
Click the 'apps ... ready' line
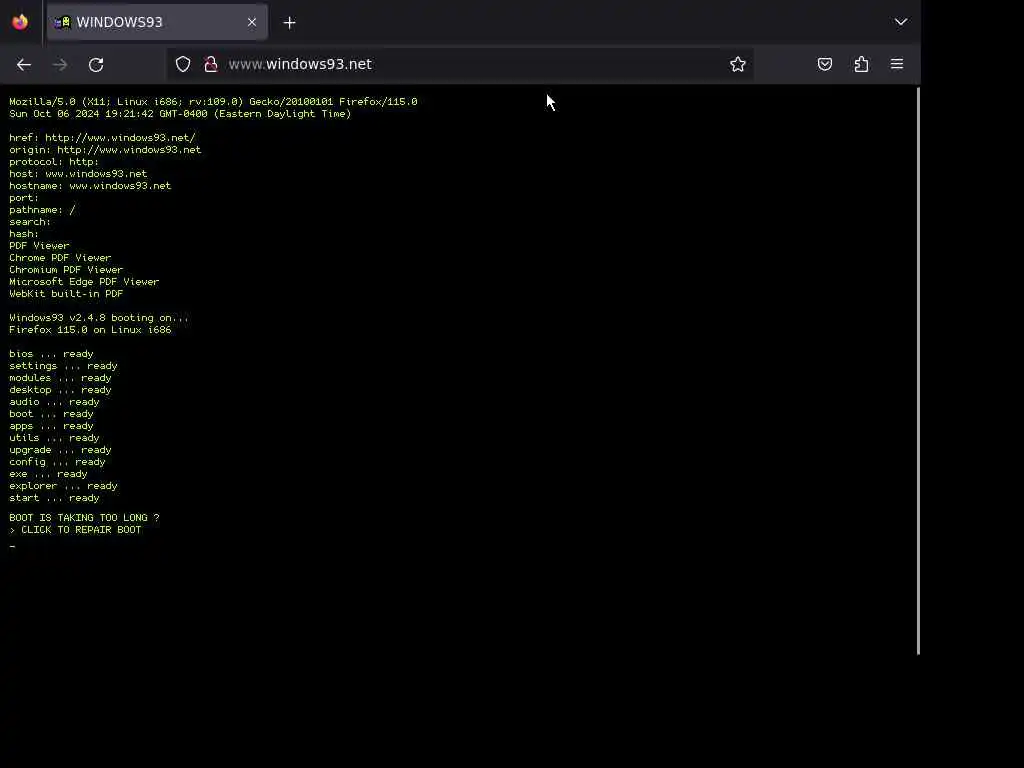point(52,426)
